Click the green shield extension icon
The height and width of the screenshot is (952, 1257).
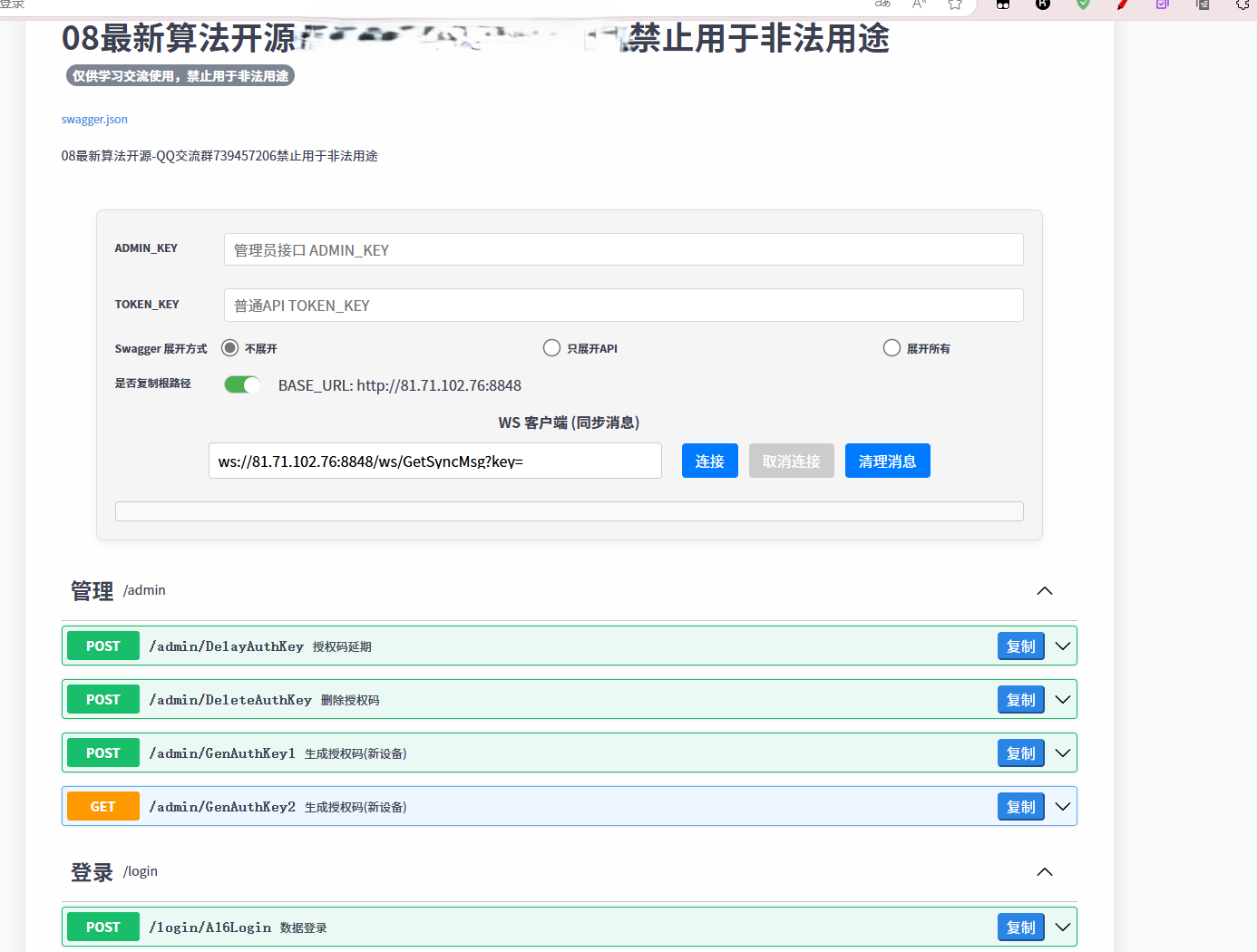point(1083,5)
